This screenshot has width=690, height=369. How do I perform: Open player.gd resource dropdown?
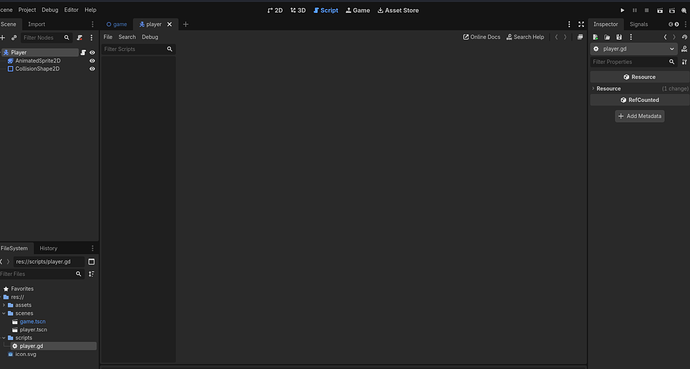click(x=633, y=49)
